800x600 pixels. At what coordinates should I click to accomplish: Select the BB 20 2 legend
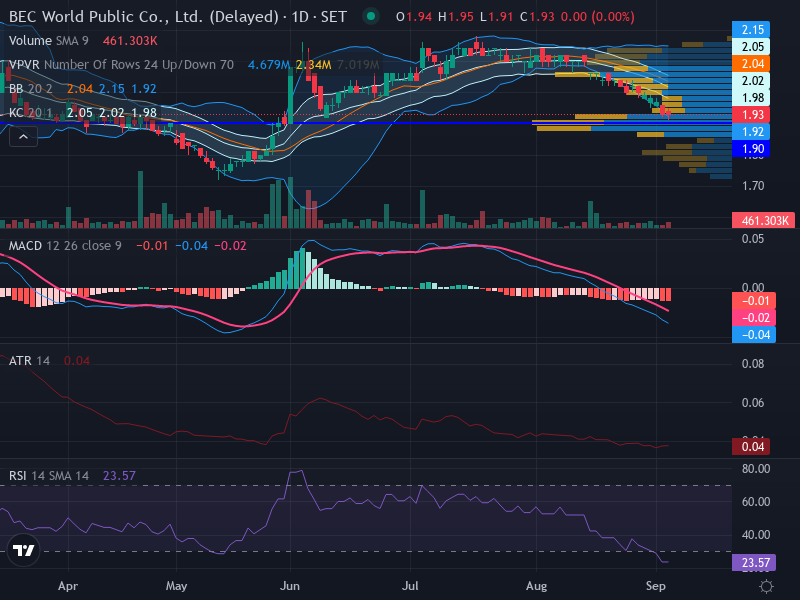[30, 89]
